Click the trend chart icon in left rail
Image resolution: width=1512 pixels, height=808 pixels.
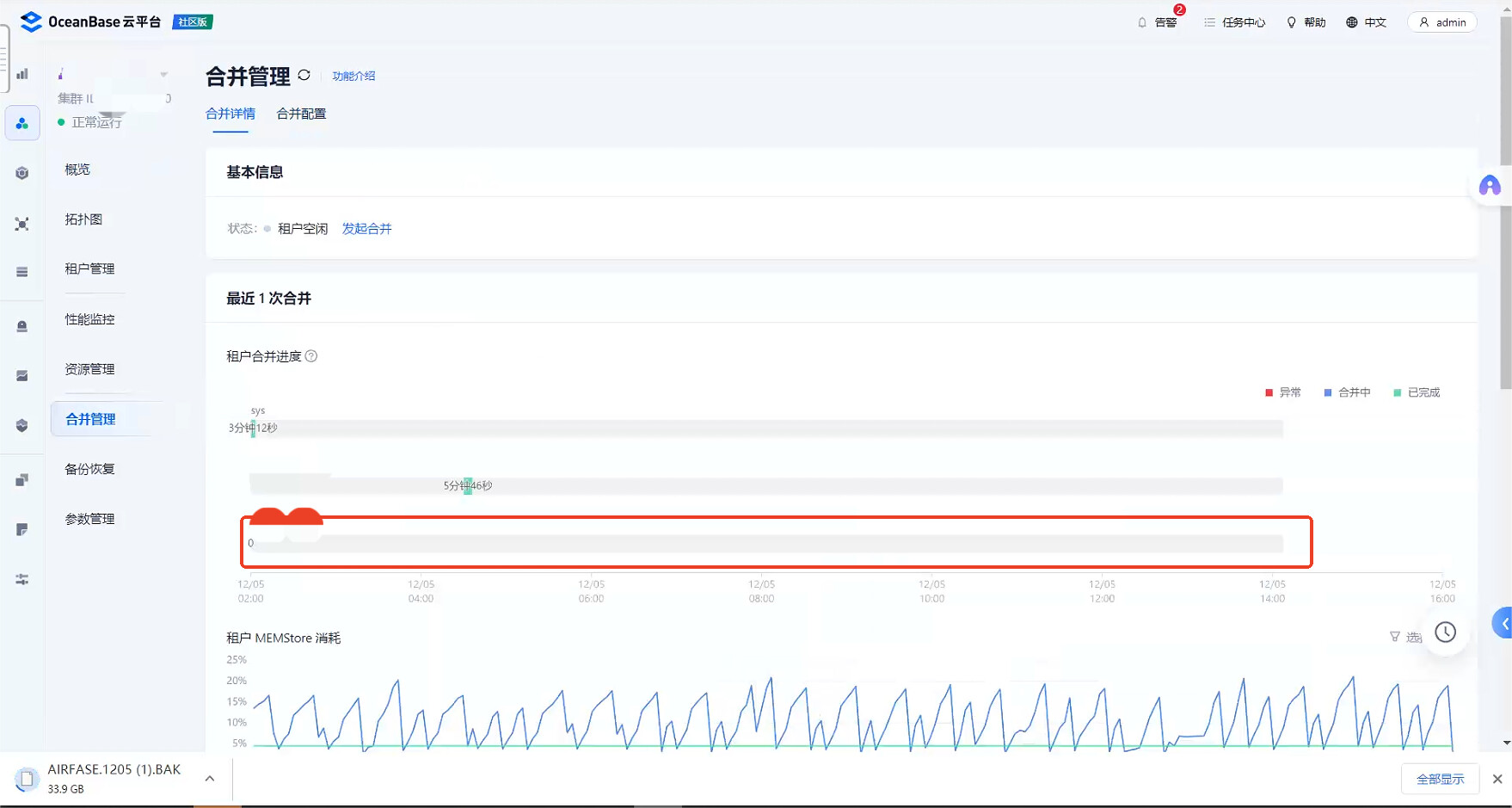pos(22,376)
